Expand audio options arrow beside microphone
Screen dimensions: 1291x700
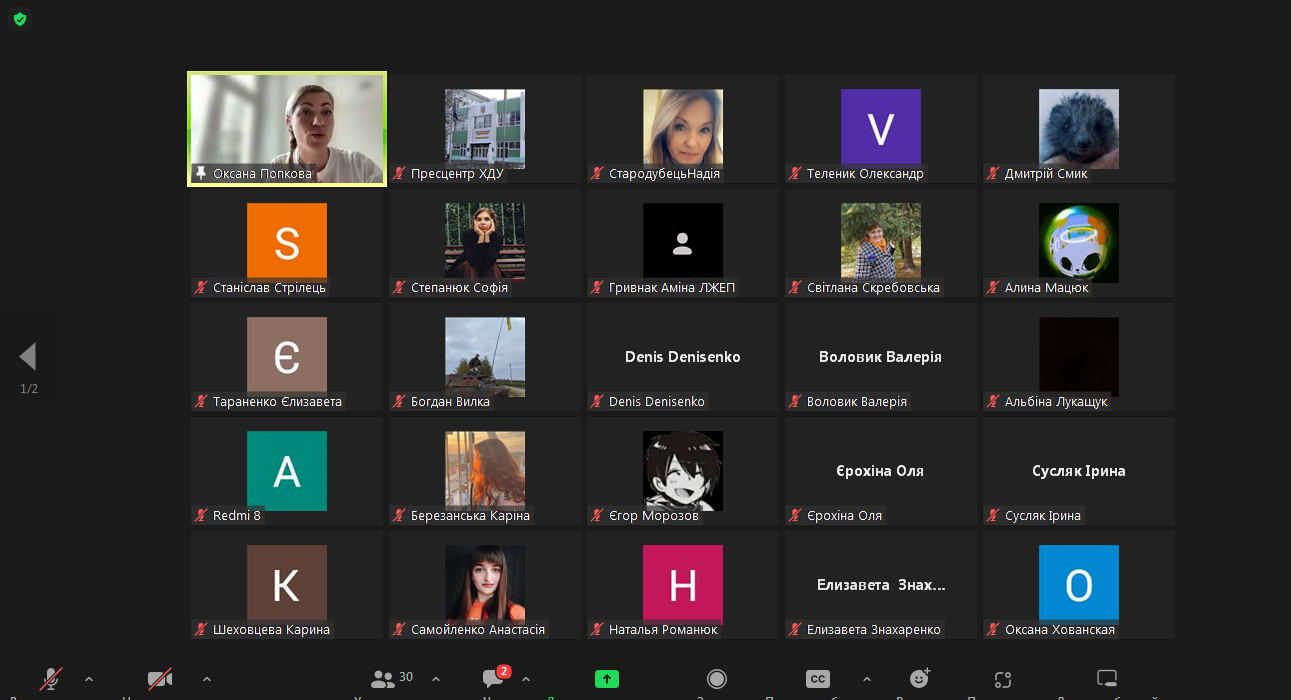(x=89, y=679)
